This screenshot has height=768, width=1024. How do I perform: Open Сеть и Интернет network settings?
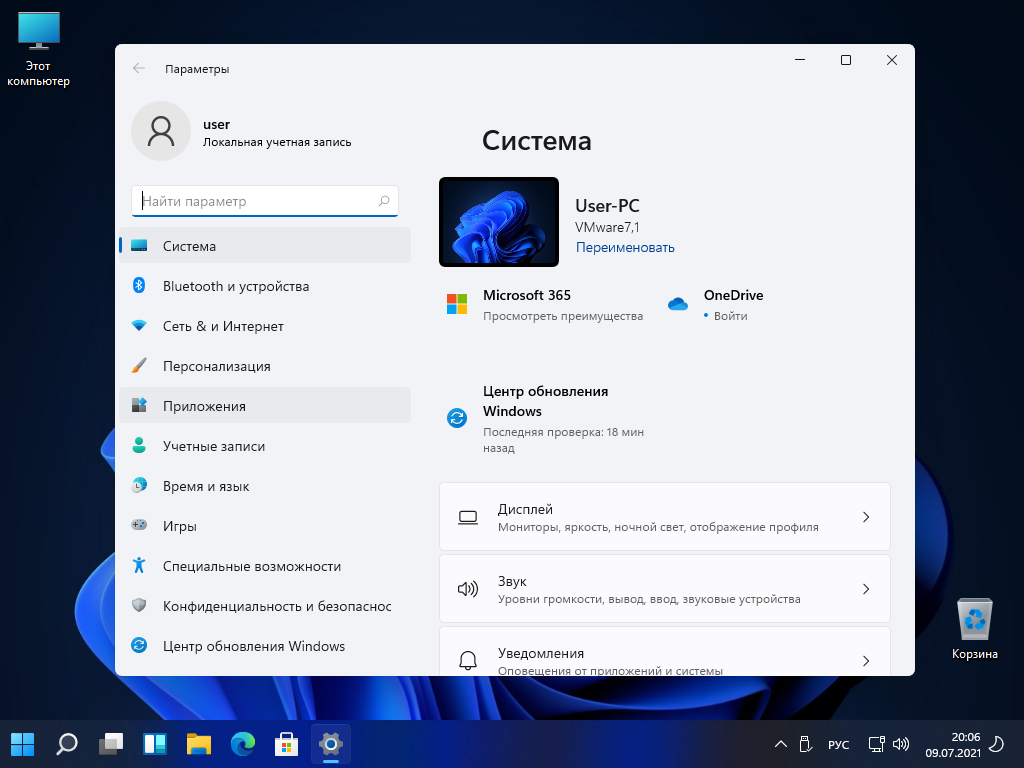223,326
